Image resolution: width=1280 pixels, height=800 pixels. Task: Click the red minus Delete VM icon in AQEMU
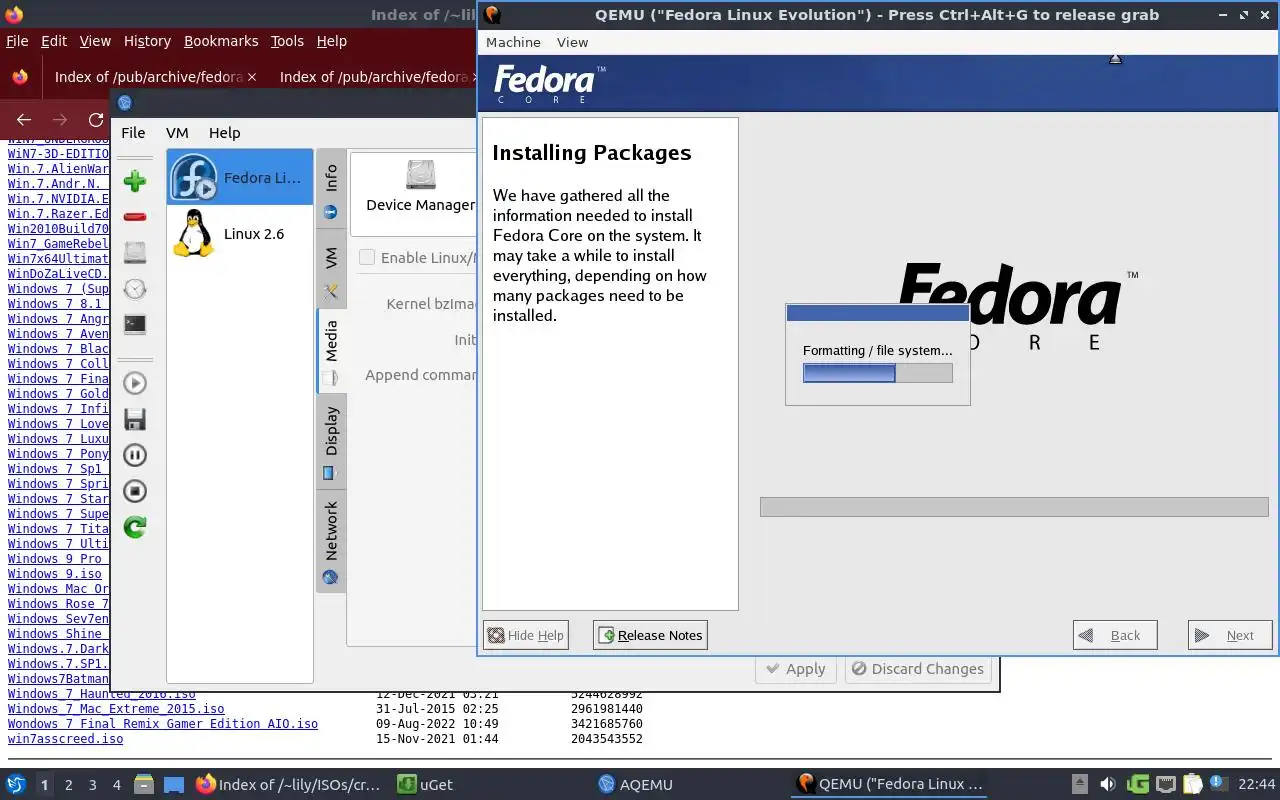pos(135,217)
